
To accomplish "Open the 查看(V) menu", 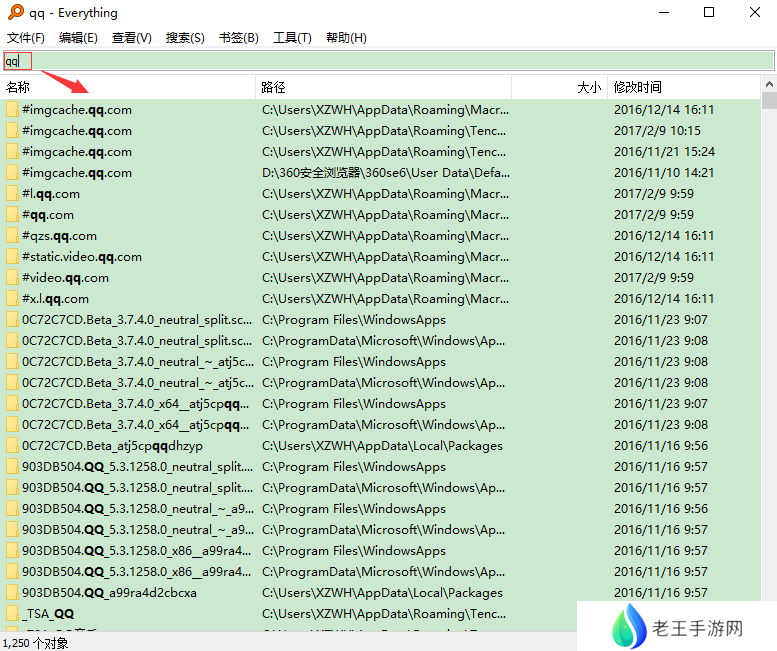I will (132, 38).
